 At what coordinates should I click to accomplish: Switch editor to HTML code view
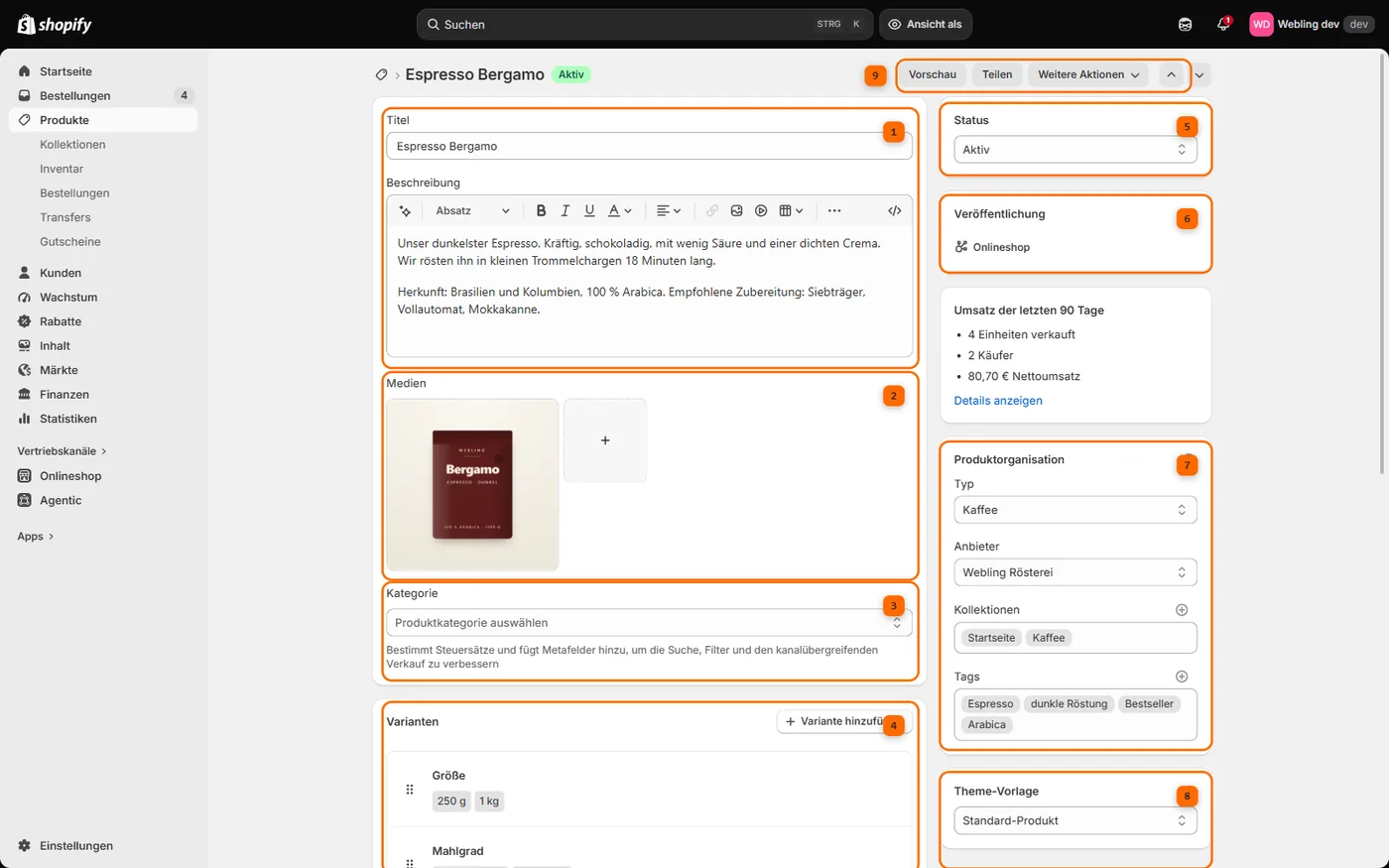[894, 210]
